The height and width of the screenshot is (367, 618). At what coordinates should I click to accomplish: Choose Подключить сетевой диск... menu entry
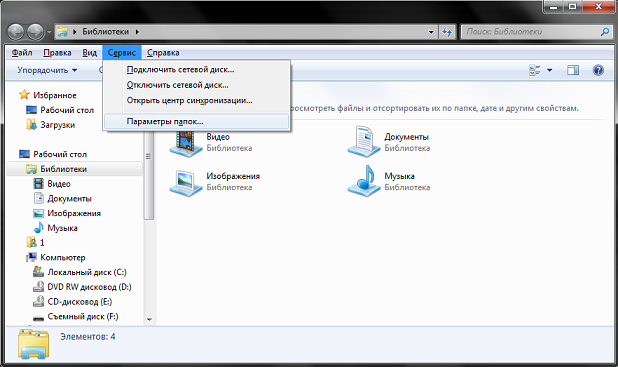pyautogui.click(x=196, y=69)
